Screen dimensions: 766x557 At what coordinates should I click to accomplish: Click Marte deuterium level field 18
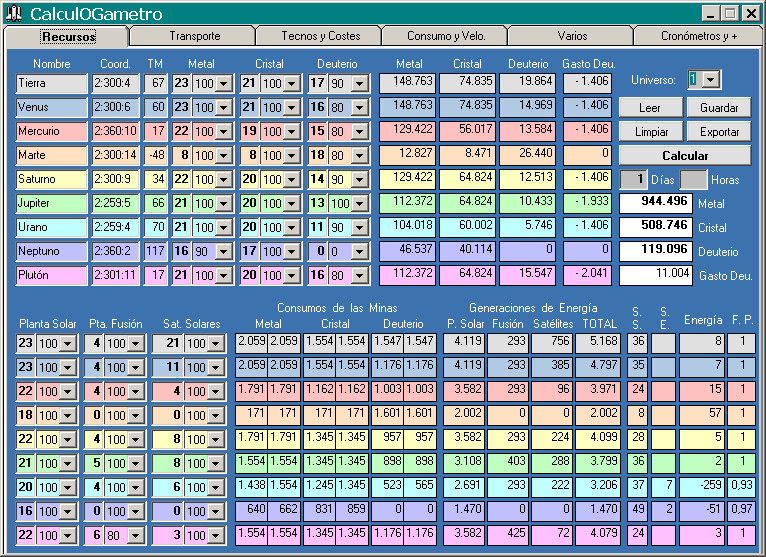click(x=317, y=155)
